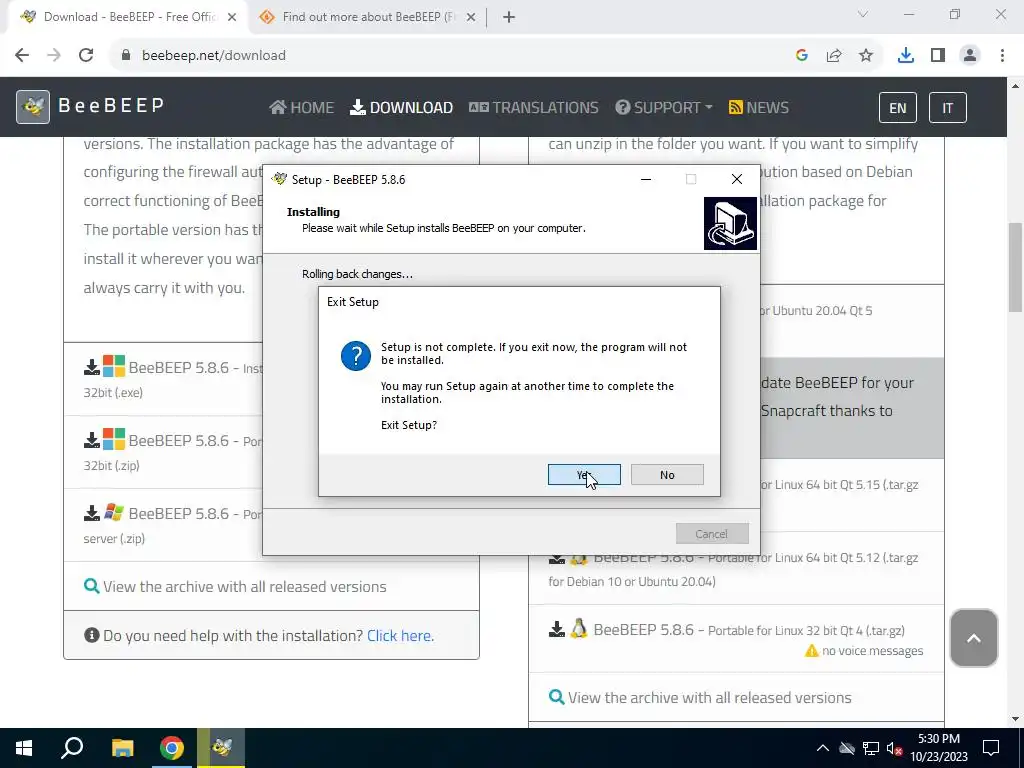This screenshot has height=768, width=1024.
Task: Click the bee icon in Setup title bar
Action: (280, 179)
